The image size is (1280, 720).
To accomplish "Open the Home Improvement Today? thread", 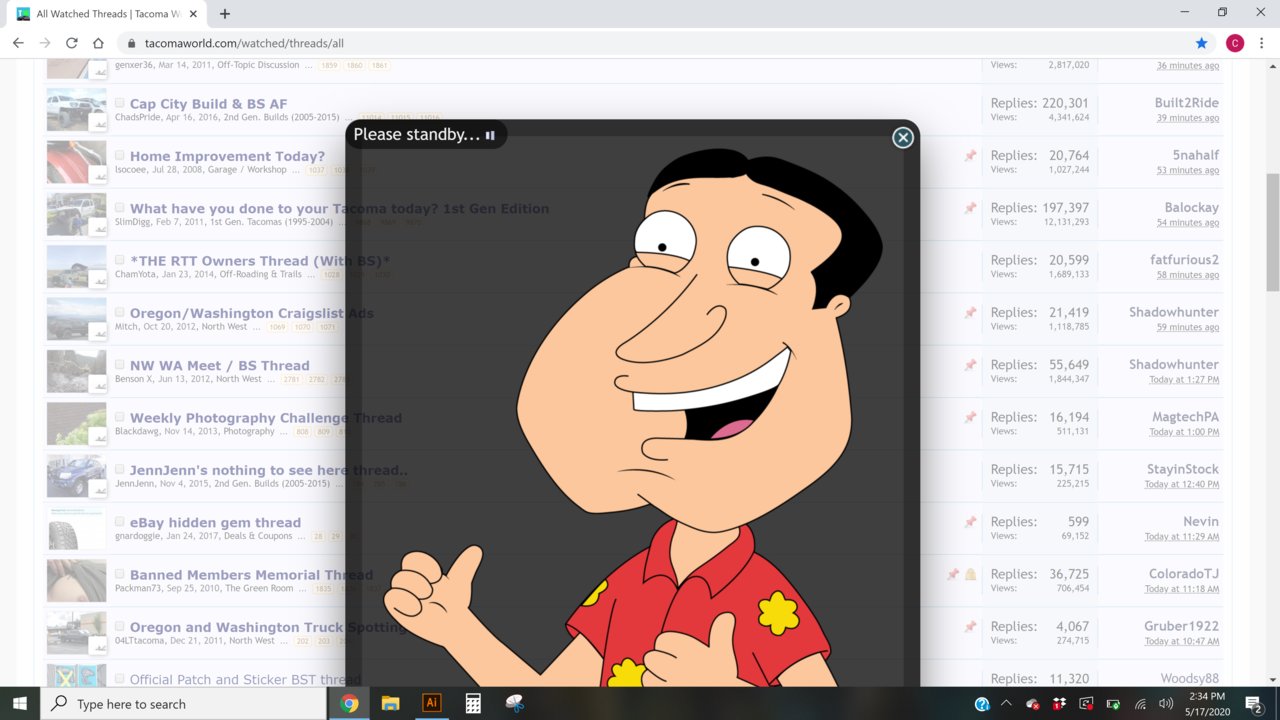I will click(227, 156).
